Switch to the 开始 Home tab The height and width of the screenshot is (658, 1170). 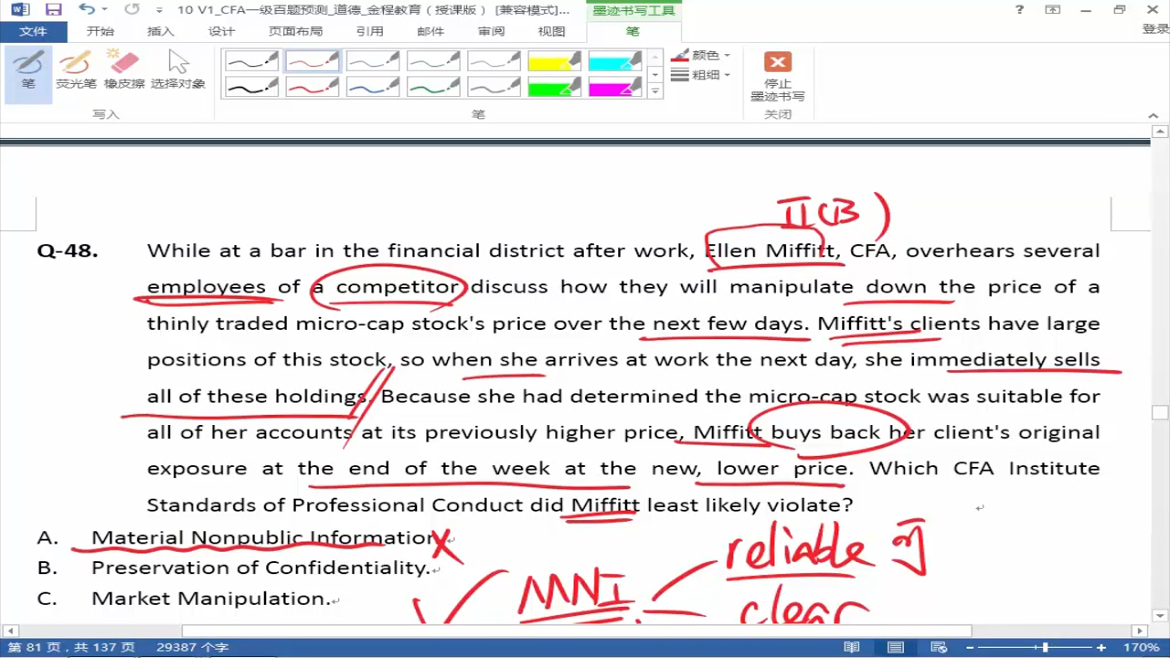[100, 31]
